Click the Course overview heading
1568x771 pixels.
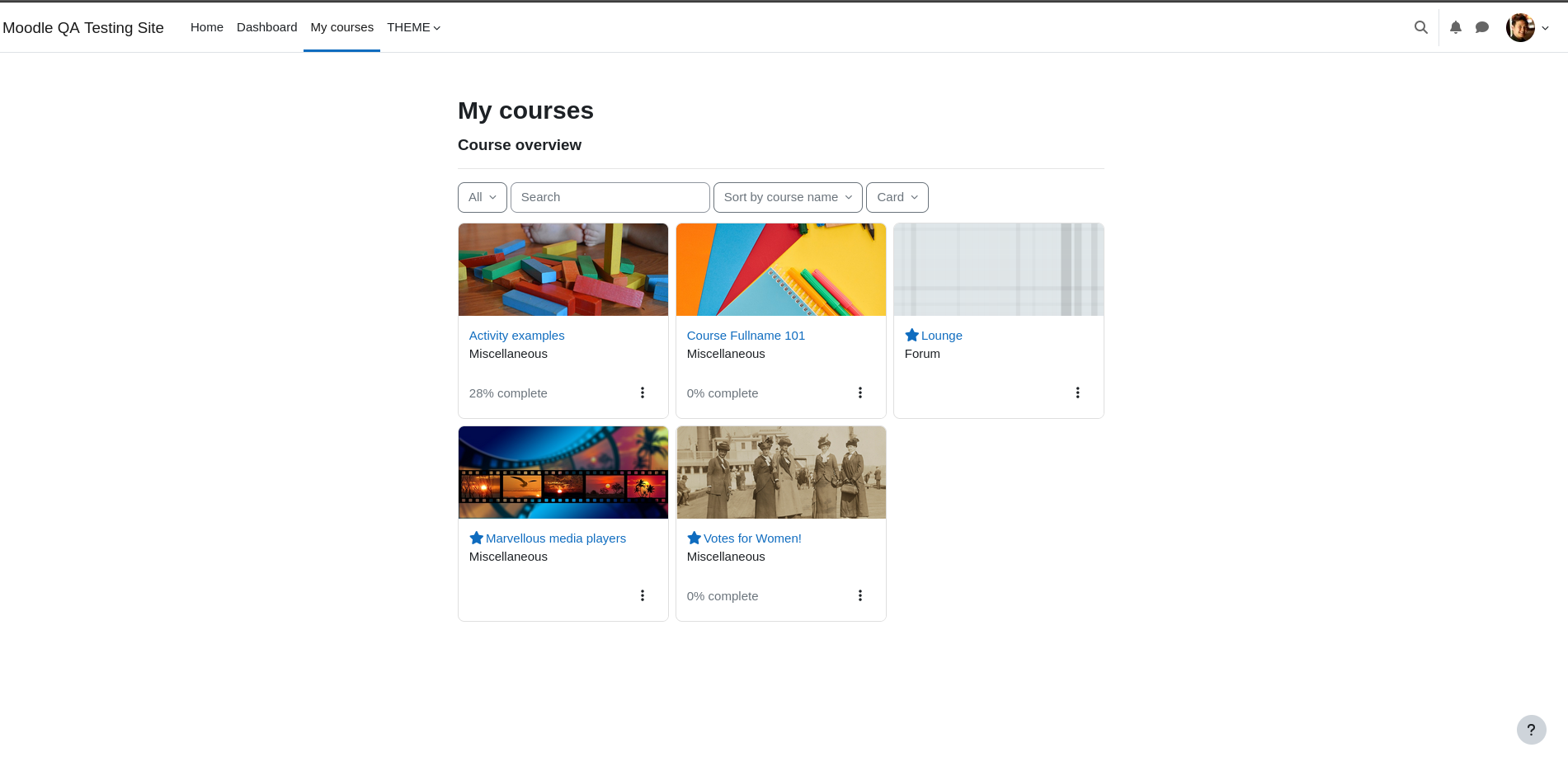[x=520, y=145]
